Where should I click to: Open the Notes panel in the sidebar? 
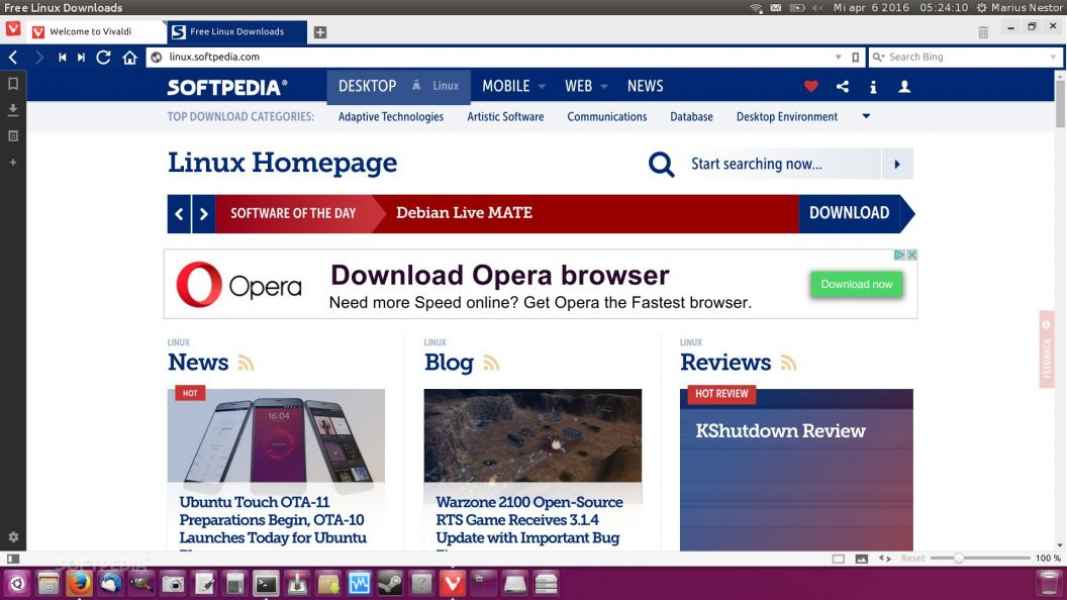coord(13,136)
